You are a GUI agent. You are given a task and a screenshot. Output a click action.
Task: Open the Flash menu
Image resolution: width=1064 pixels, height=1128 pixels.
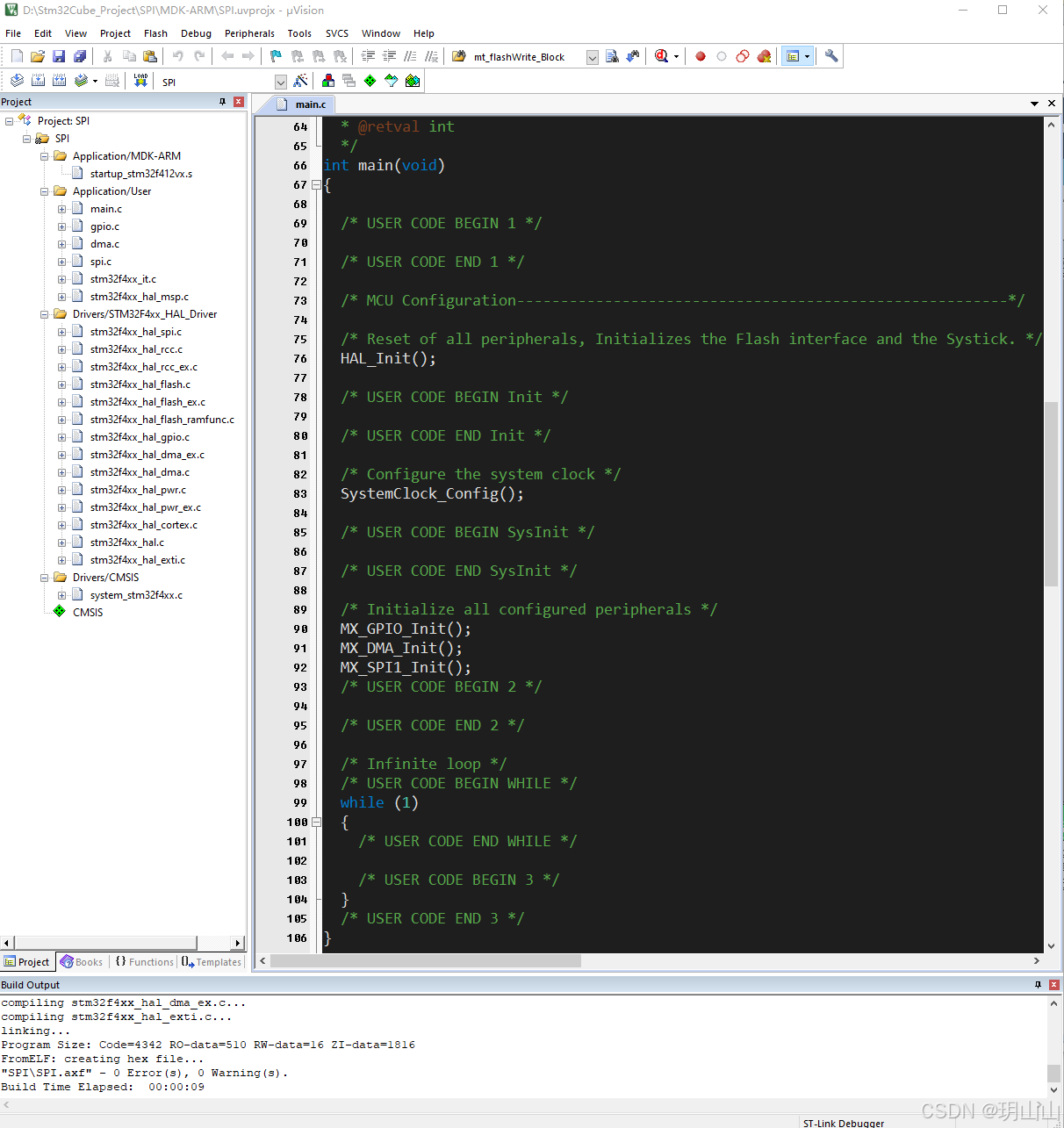[x=155, y=33]
